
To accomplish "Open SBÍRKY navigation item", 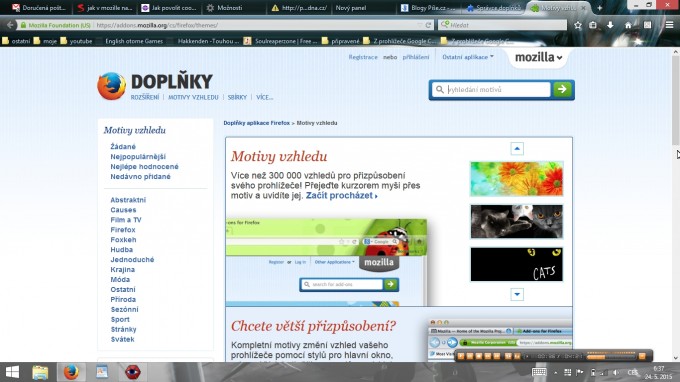I will (237, 97).
